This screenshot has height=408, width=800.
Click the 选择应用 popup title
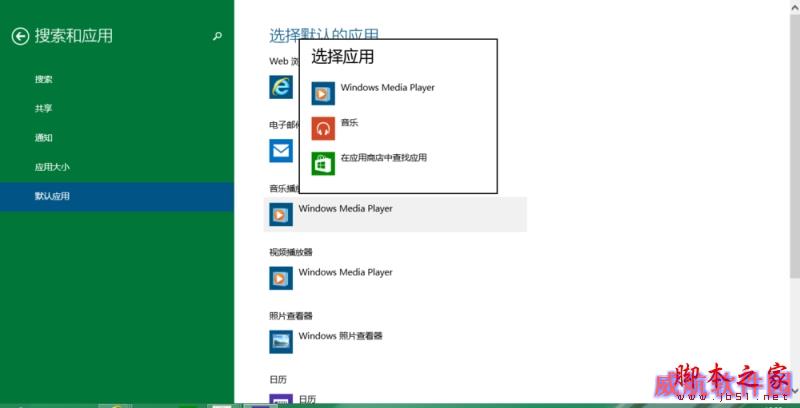(343, 57)
